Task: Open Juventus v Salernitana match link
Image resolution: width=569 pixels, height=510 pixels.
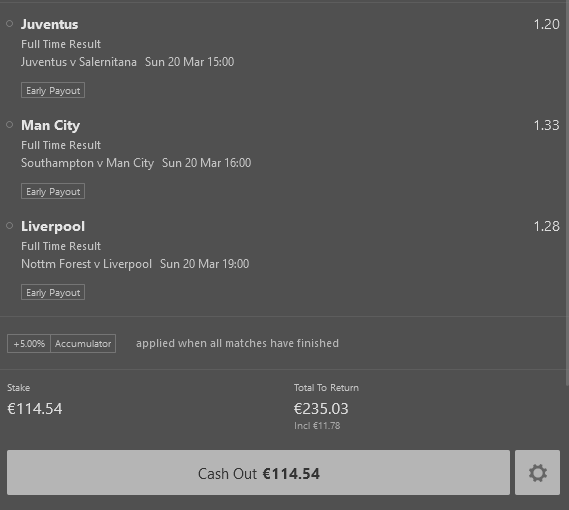Action: [x=79, y=62]
